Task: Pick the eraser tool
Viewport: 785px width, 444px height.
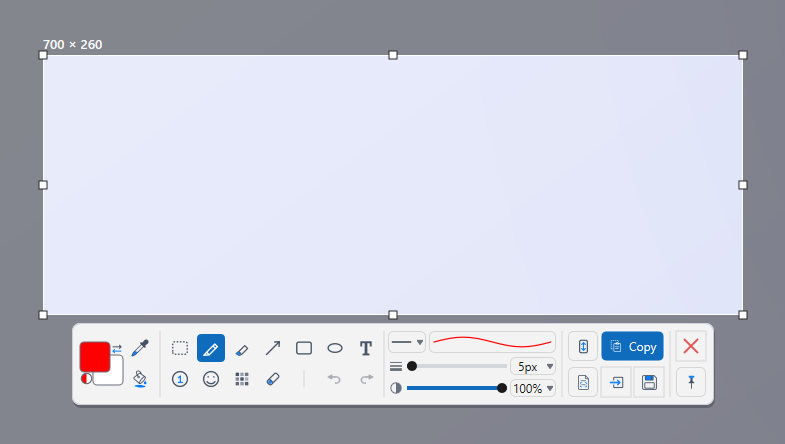Action: point(273,379)
